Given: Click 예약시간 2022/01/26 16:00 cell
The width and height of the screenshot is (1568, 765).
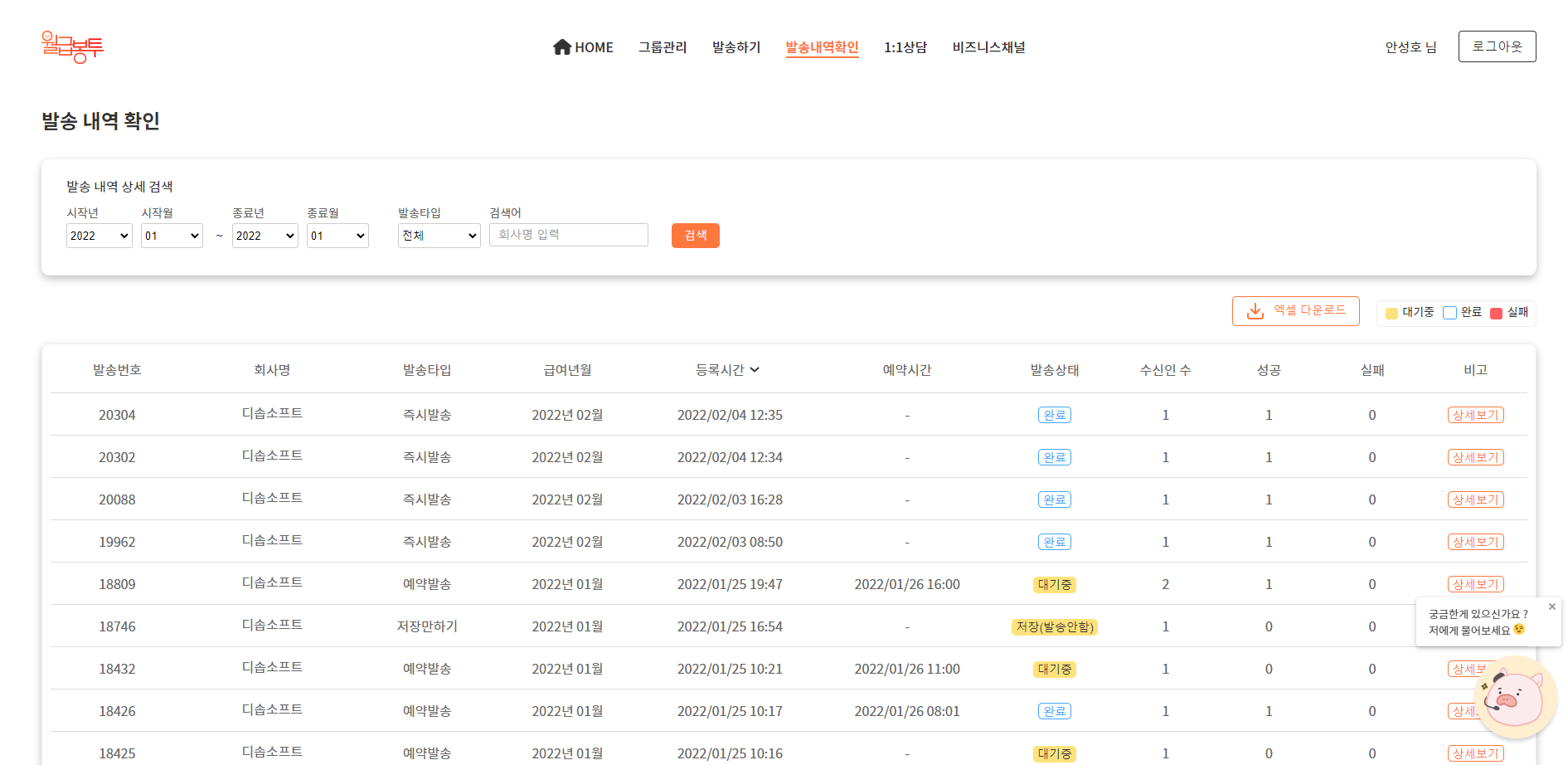Looking at the screenshot, I should click(907, 584).
